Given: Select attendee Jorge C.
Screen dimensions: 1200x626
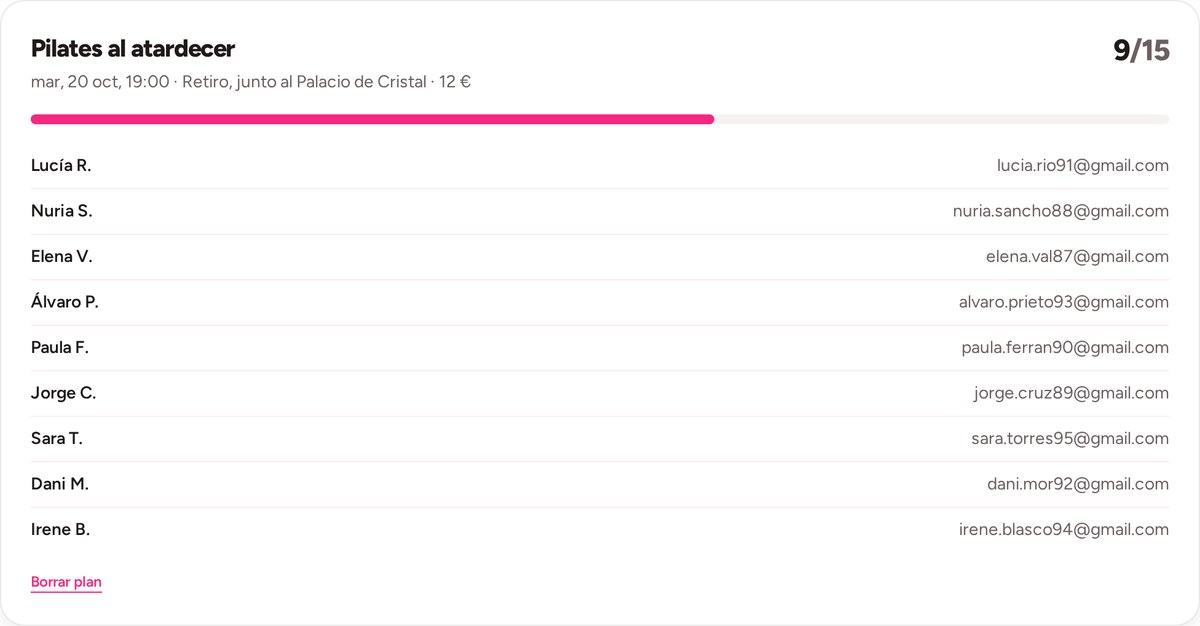Looking at the screenshot, I should pyautogui.click(x=63, y=393).
